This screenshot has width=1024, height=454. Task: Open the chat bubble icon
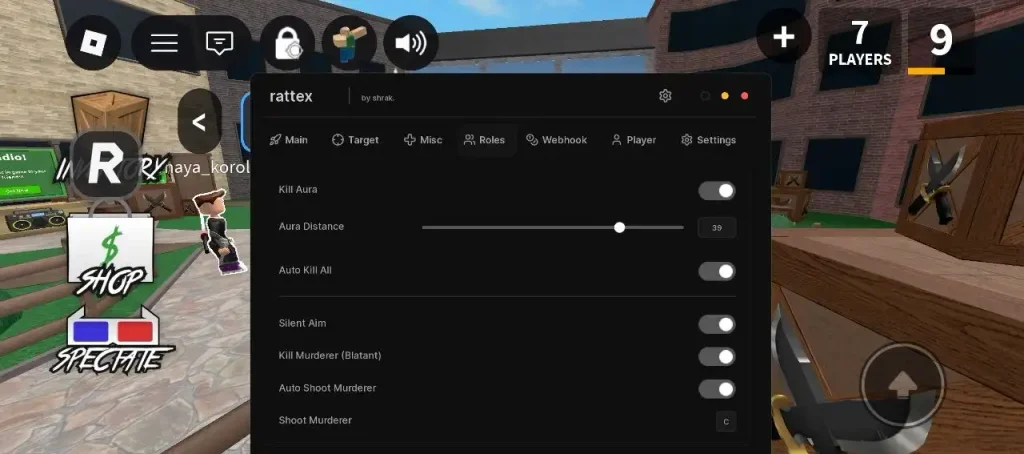(x=219, y=43)
